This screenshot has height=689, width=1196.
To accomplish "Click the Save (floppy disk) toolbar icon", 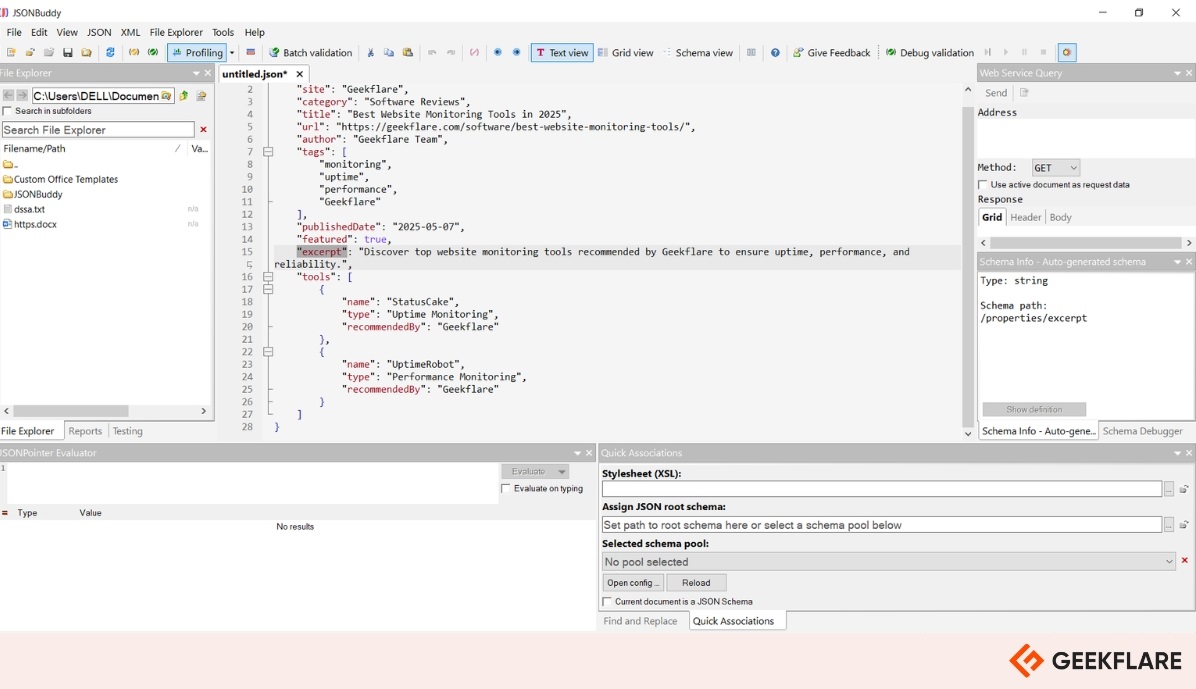I will point(67,53).
